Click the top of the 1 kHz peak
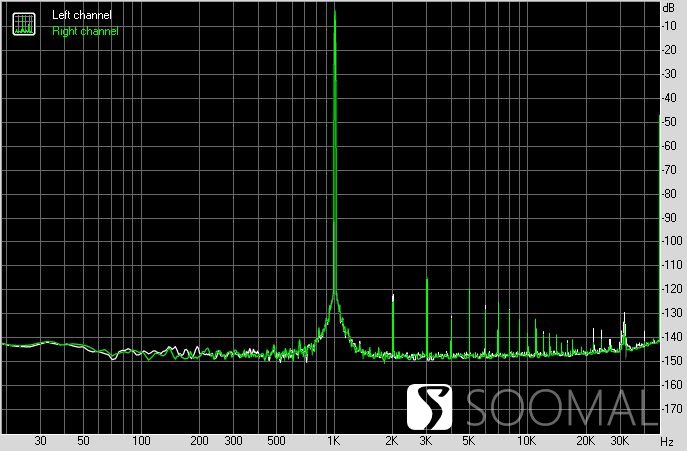This screenshot has height=451, width=687. point(334,13)
